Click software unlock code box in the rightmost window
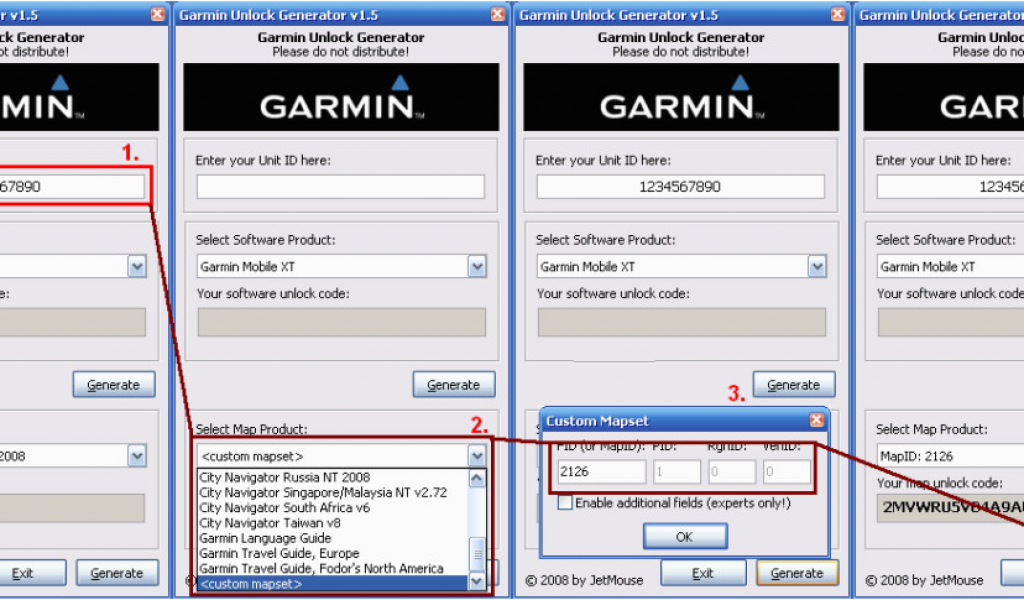1024x600 pixels. click(x=951, y=323)
